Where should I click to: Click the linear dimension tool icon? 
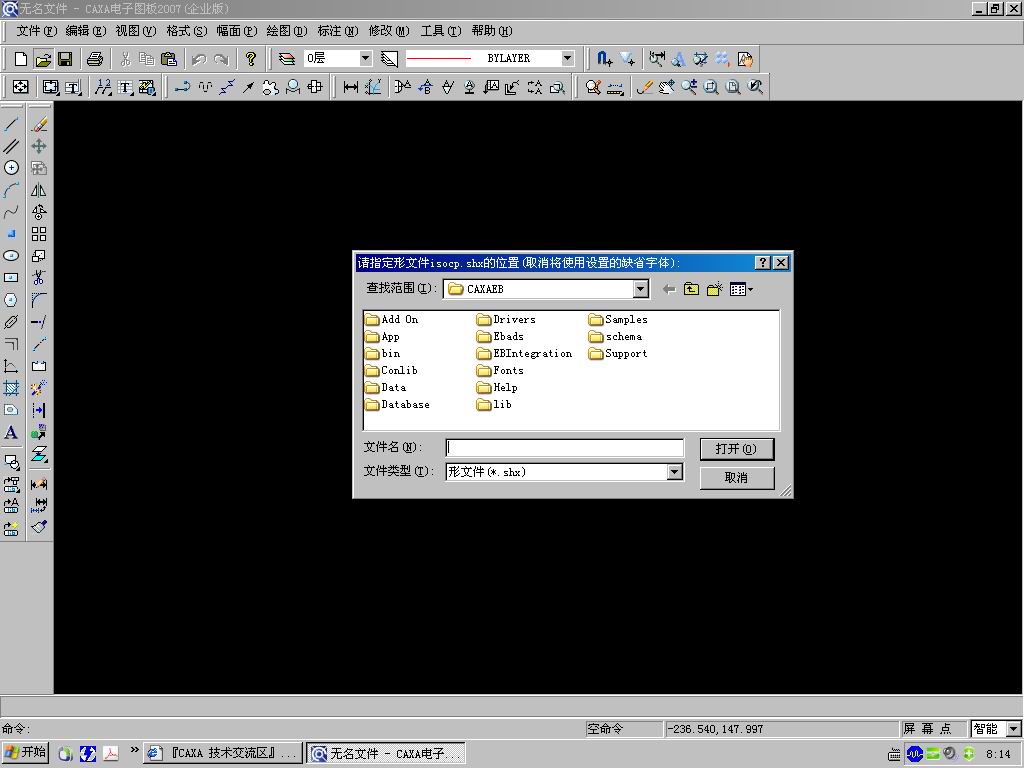351,87
